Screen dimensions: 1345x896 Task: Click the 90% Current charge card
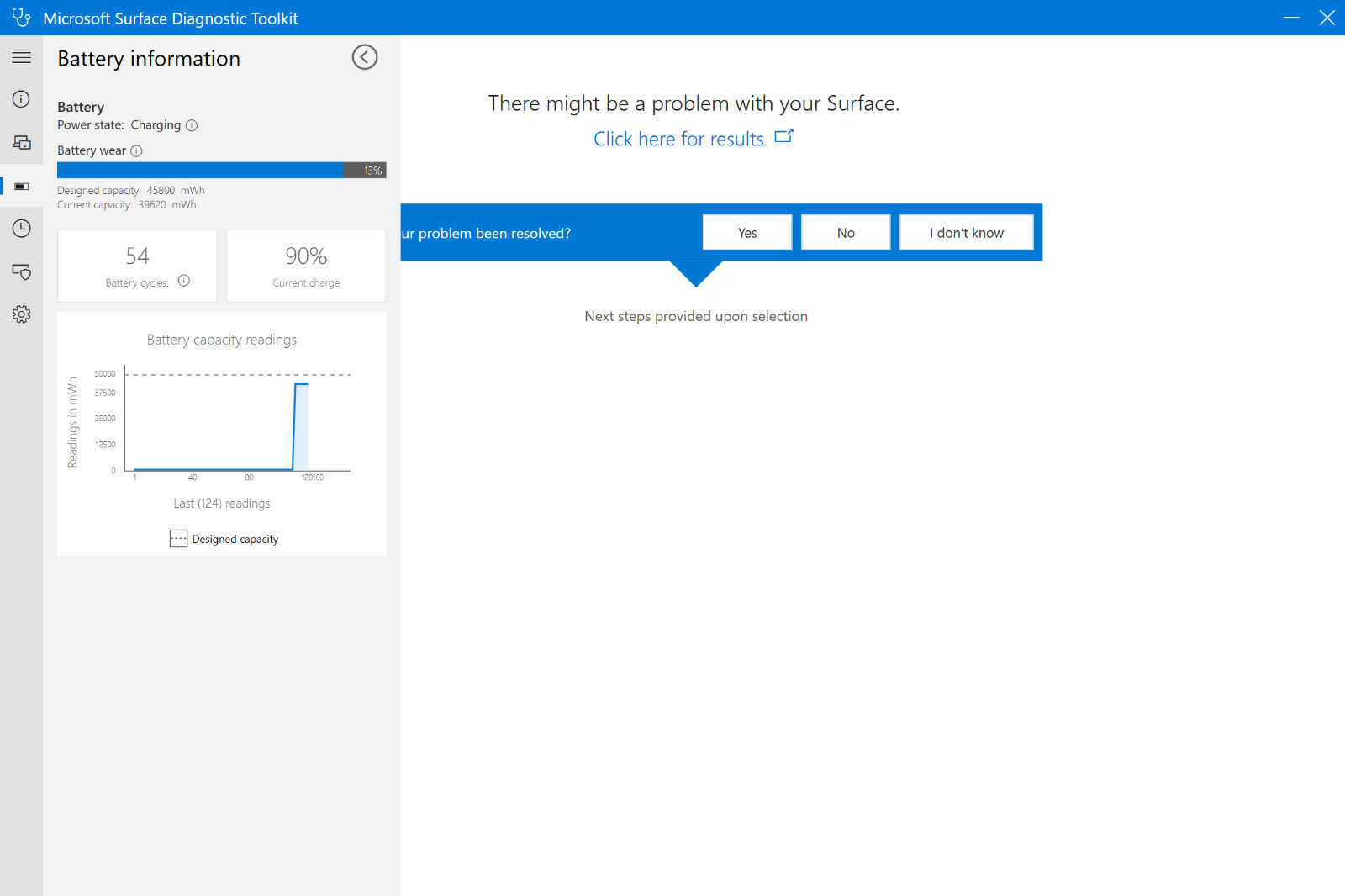(x=306, y=266)
